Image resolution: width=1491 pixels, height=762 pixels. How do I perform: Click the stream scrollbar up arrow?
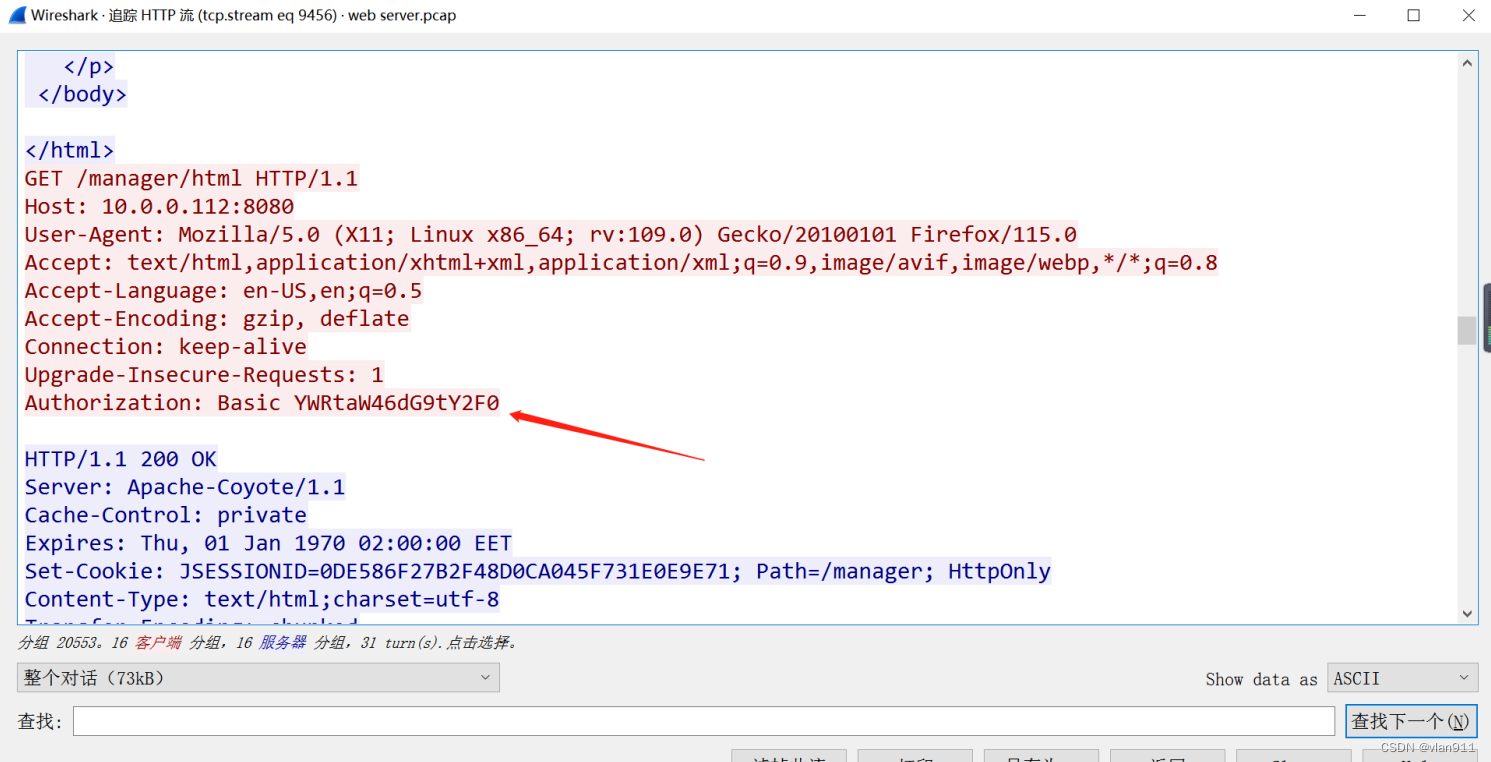pyautogui.click(x=1467, y=63)
